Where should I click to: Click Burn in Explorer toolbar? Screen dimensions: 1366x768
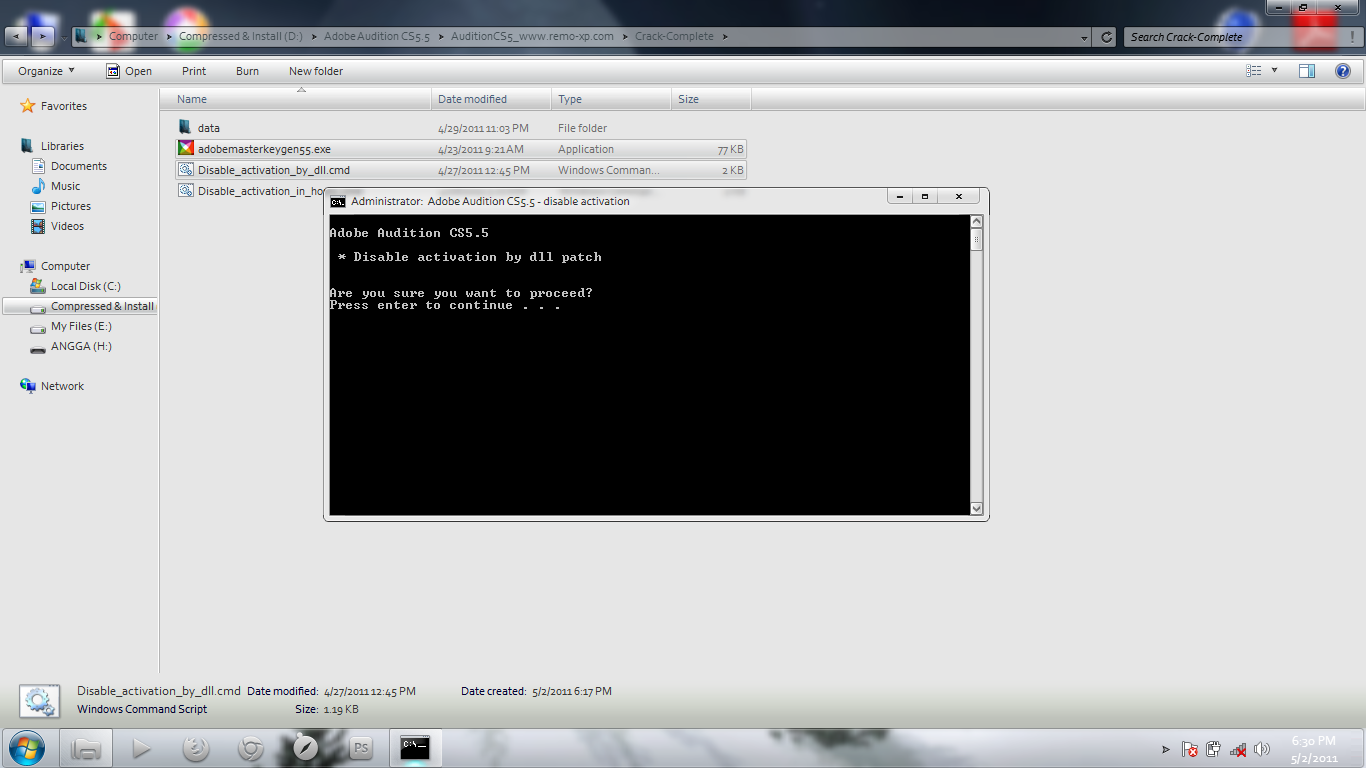point(247,71)
